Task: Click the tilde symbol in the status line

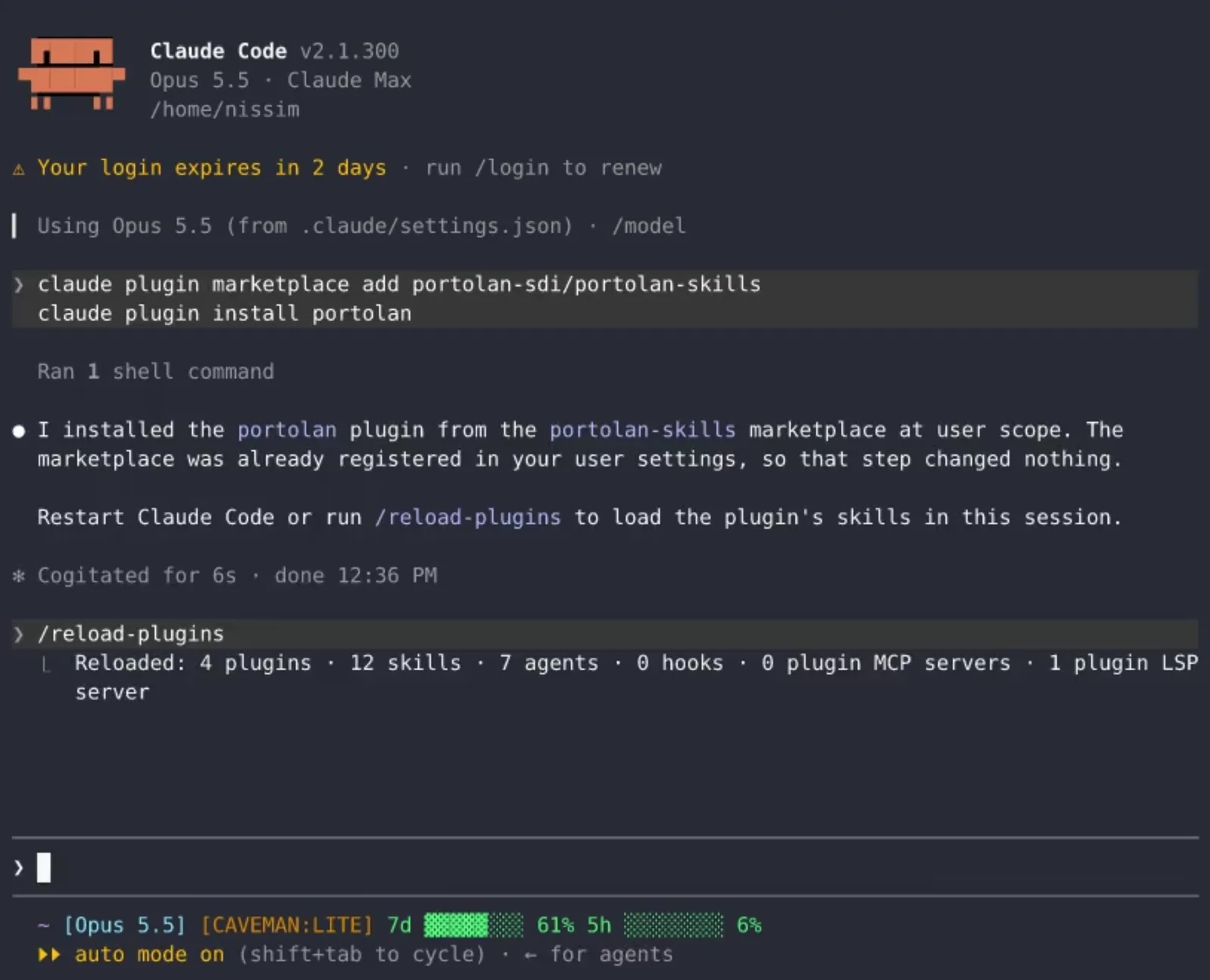Action: pos(44,926)
